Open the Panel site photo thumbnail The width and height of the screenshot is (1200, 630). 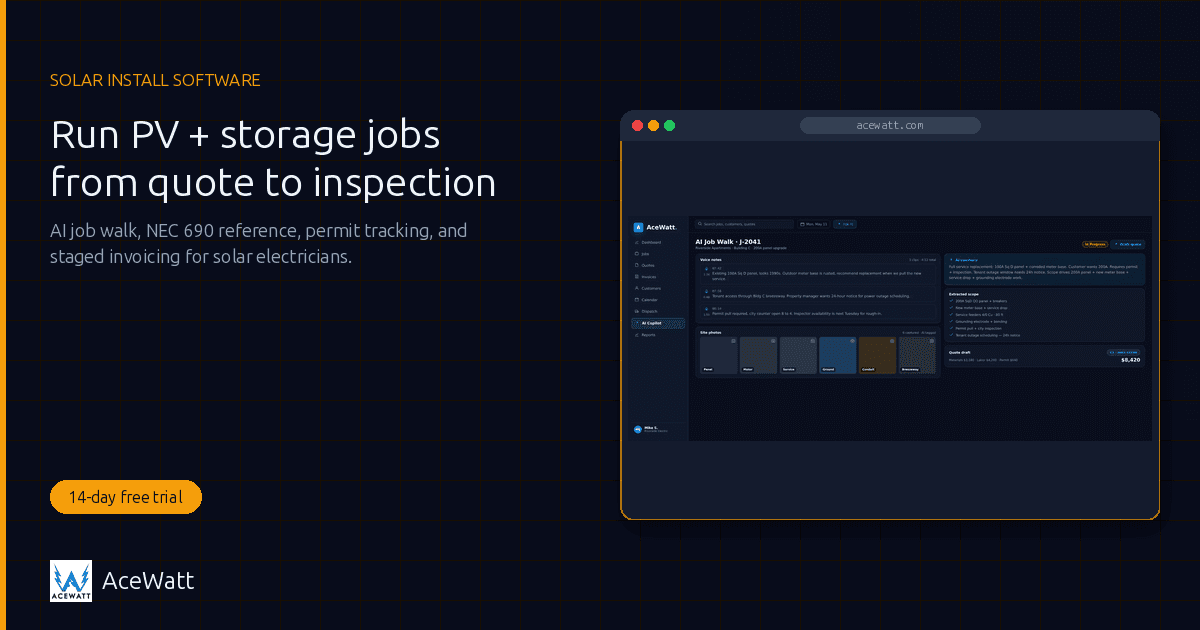(x=718, y=355)
